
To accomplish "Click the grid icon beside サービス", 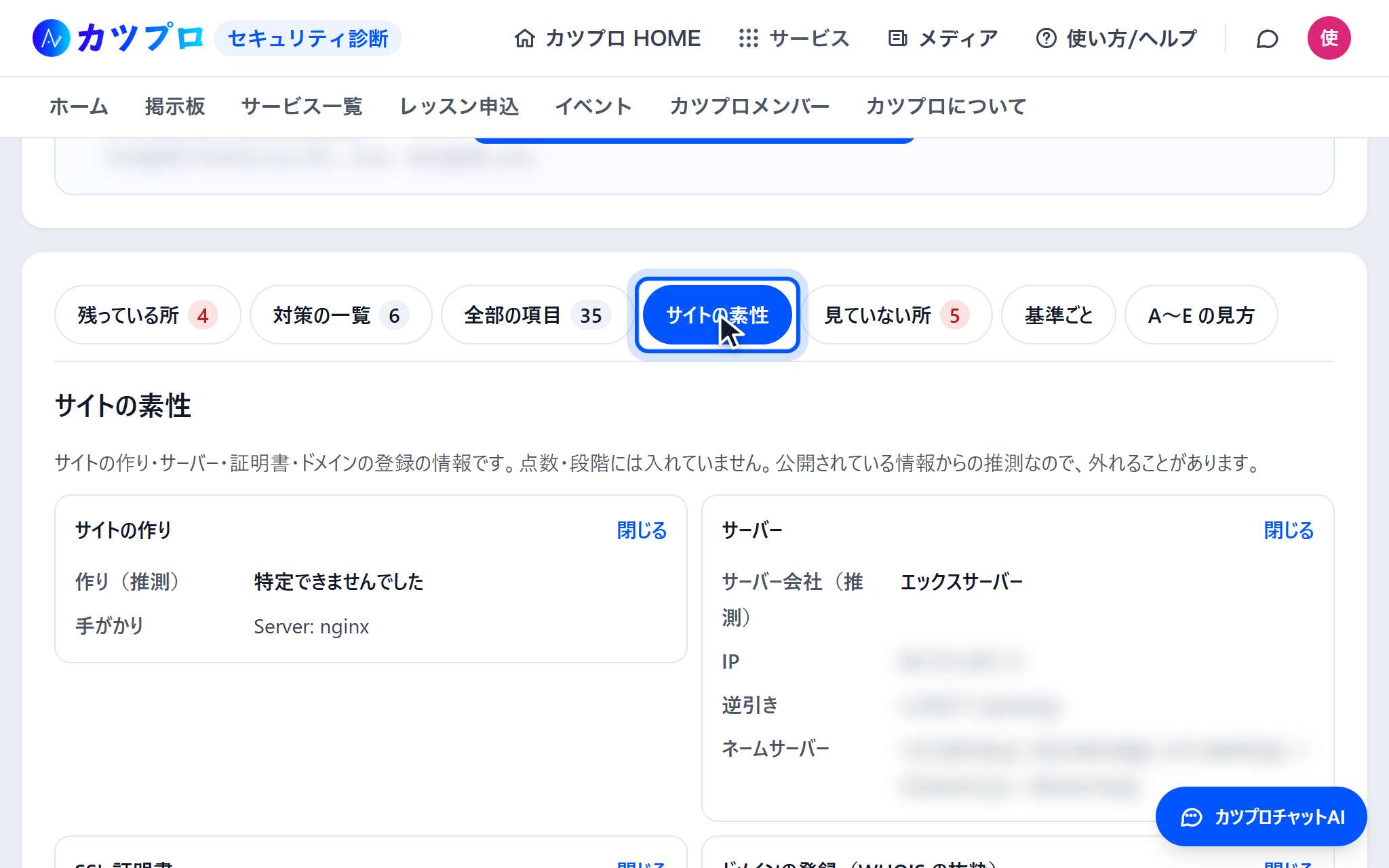I will coord(748,38).
